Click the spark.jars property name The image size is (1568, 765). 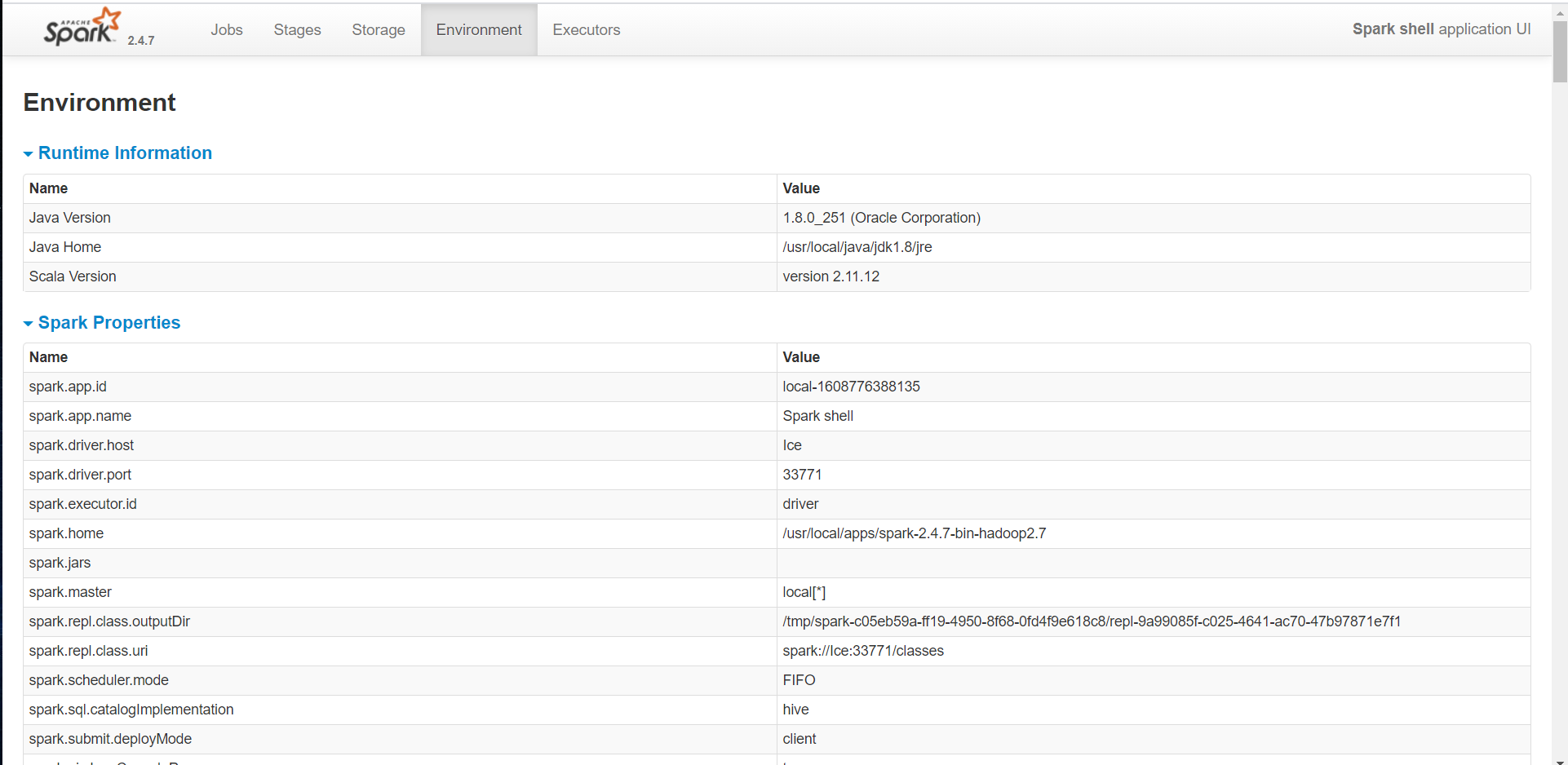pyautogui.click(x=60, y=563)
